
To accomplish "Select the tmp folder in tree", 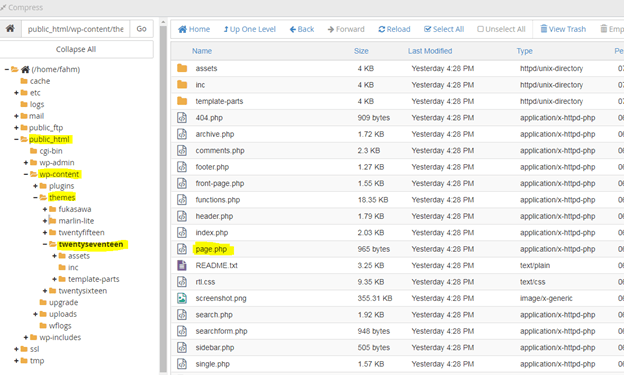I will coord(37,361).
